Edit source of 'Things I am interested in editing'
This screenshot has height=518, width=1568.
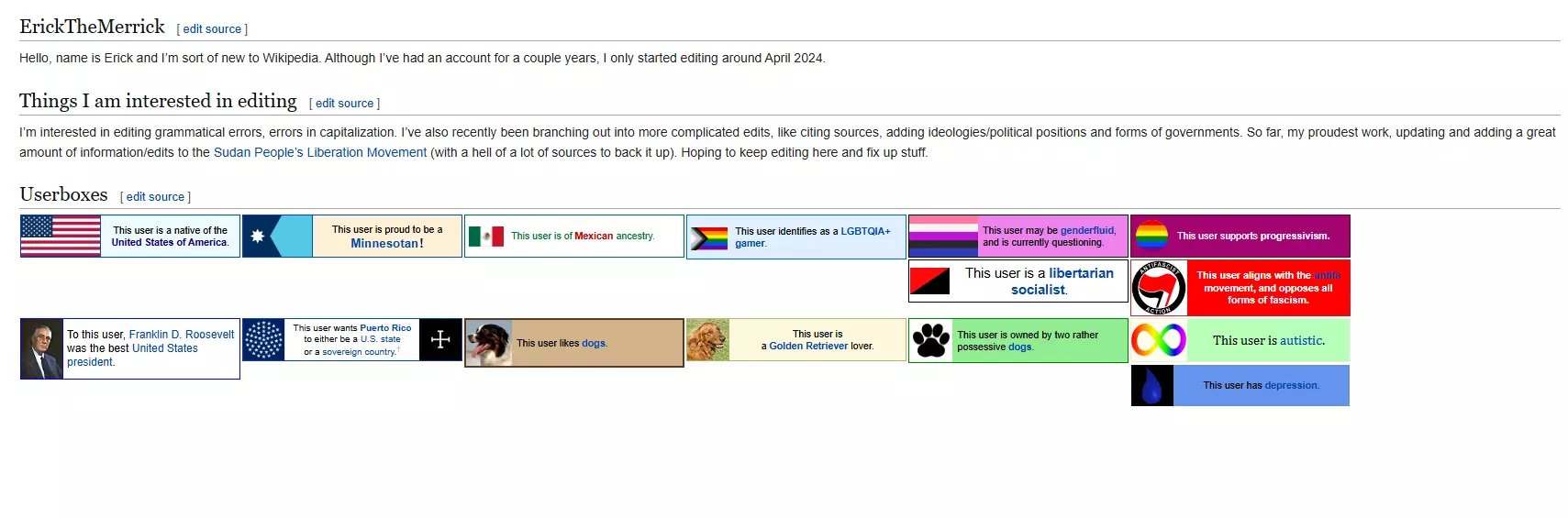[345, 104]
